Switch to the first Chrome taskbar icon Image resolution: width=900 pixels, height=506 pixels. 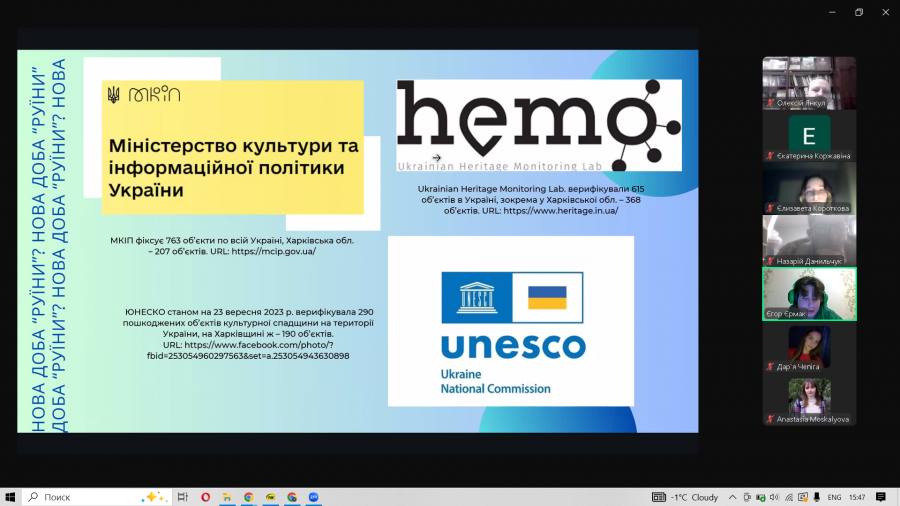point(249,497)
